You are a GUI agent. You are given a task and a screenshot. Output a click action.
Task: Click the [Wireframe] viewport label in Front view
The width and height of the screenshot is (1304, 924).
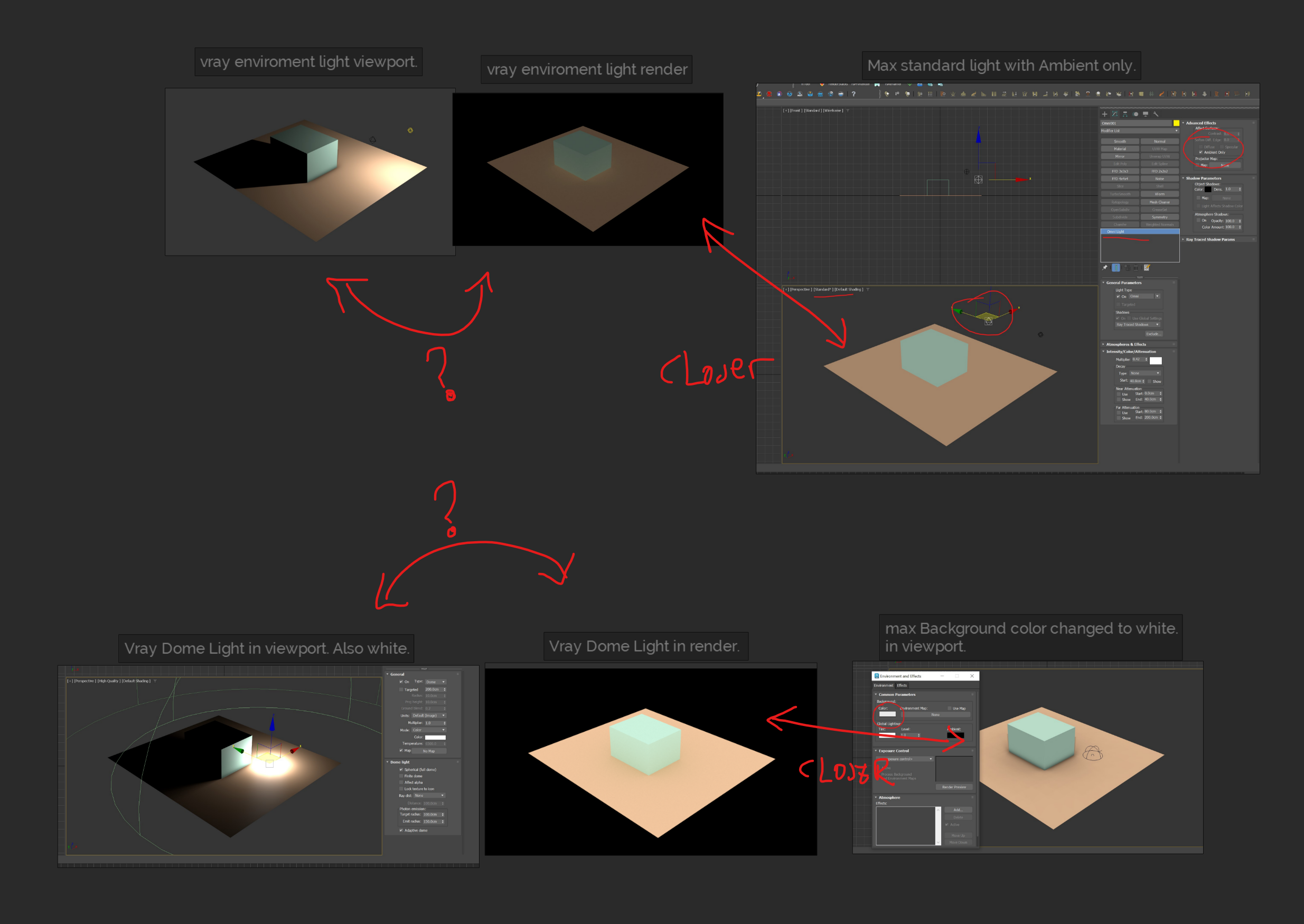(x=833, y=110)
